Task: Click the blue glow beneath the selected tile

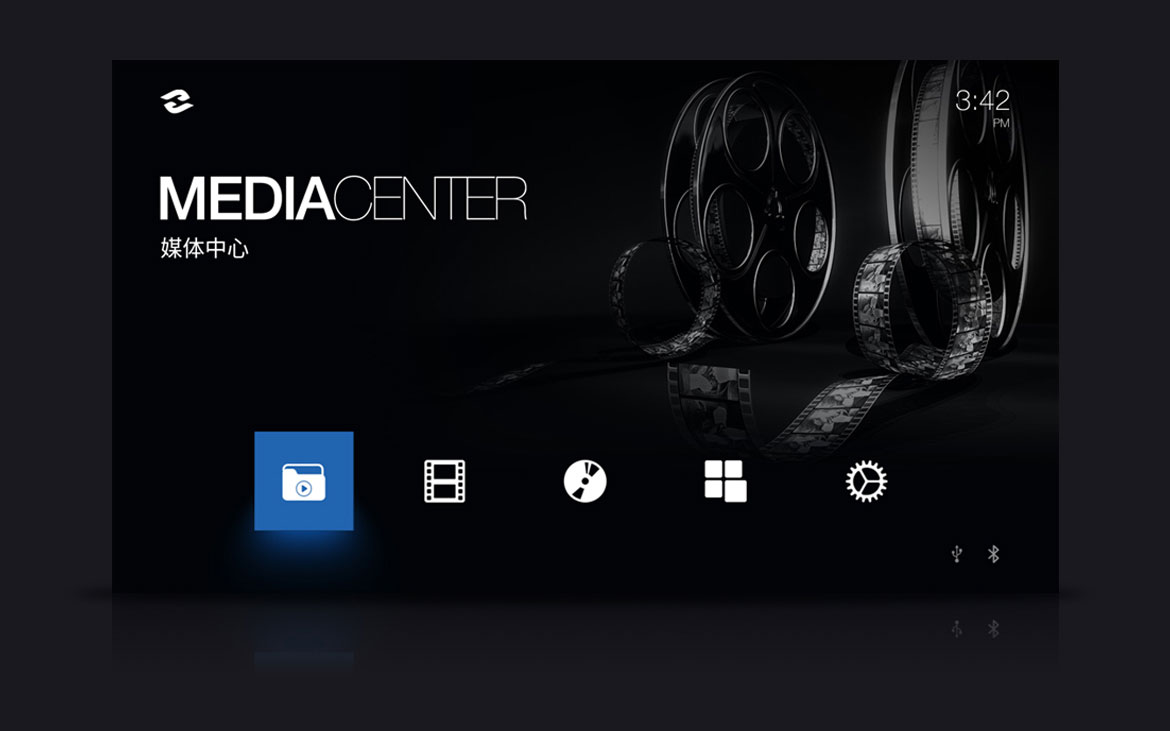Action: coord(304,550)
